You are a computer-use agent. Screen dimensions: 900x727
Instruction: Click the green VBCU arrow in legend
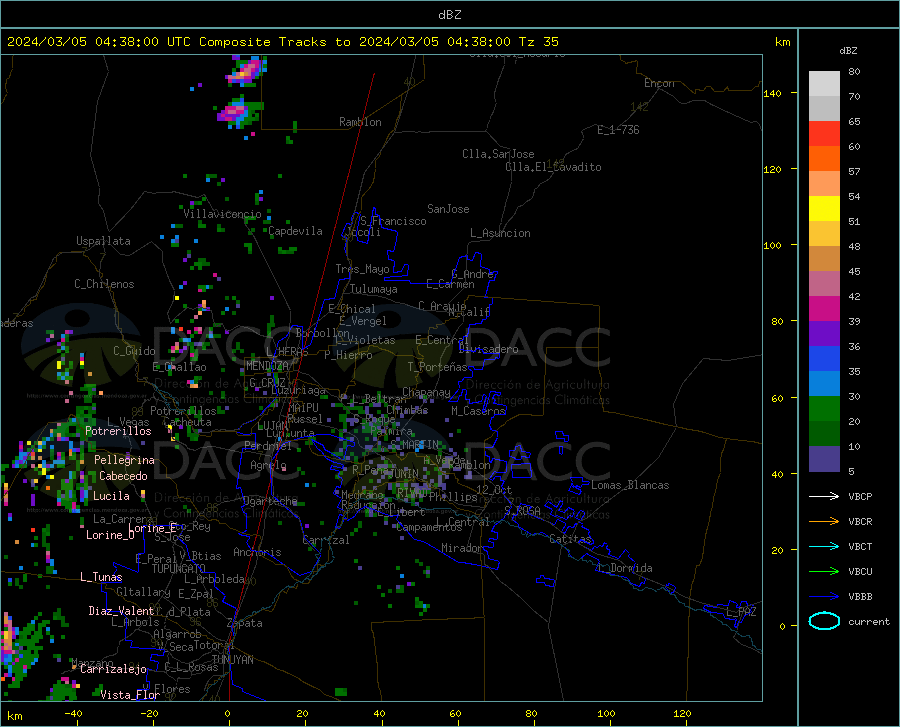(824, 572)
